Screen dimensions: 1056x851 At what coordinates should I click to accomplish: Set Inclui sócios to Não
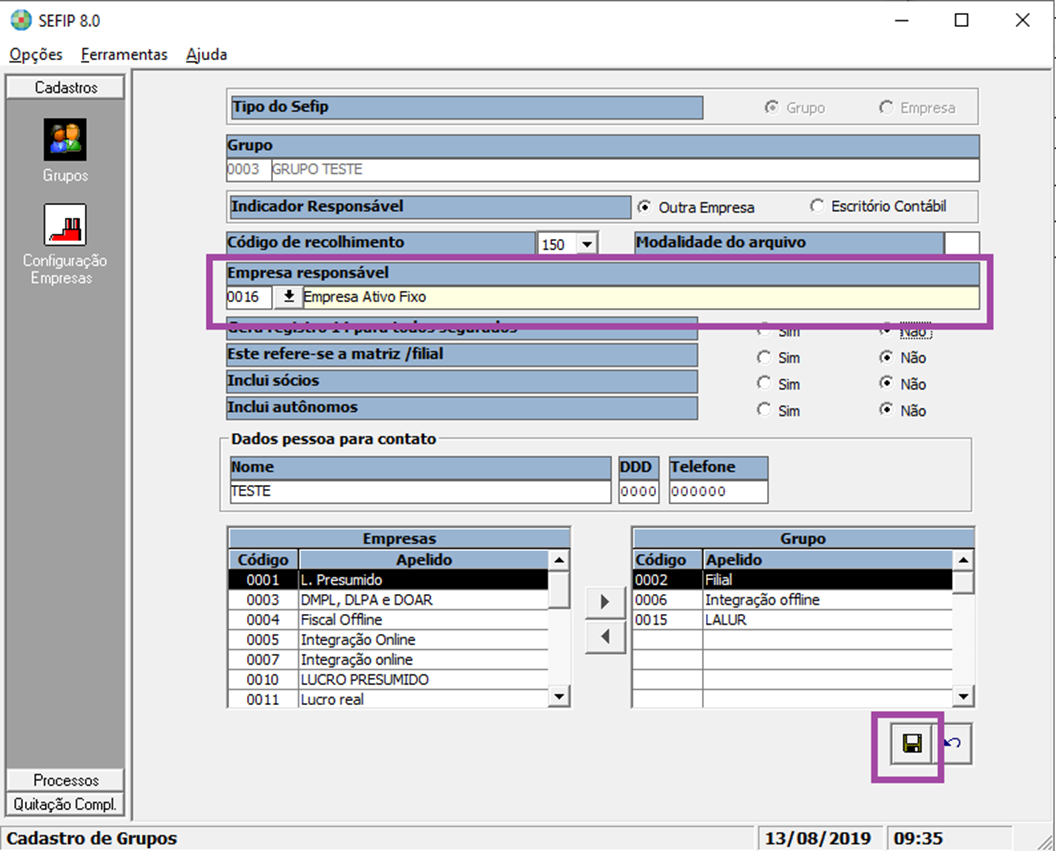[x=886, y=383]
